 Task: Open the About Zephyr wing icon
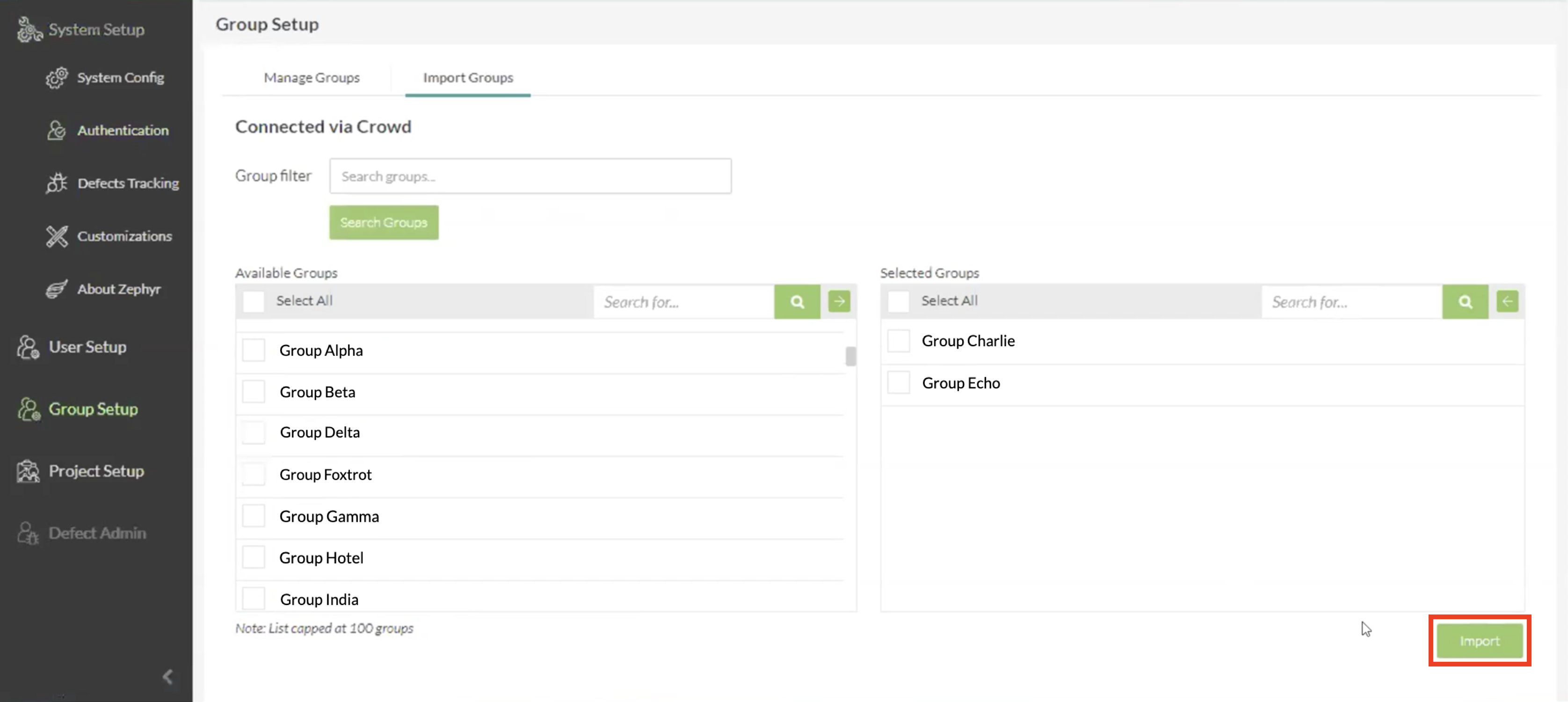coord(57,289)
